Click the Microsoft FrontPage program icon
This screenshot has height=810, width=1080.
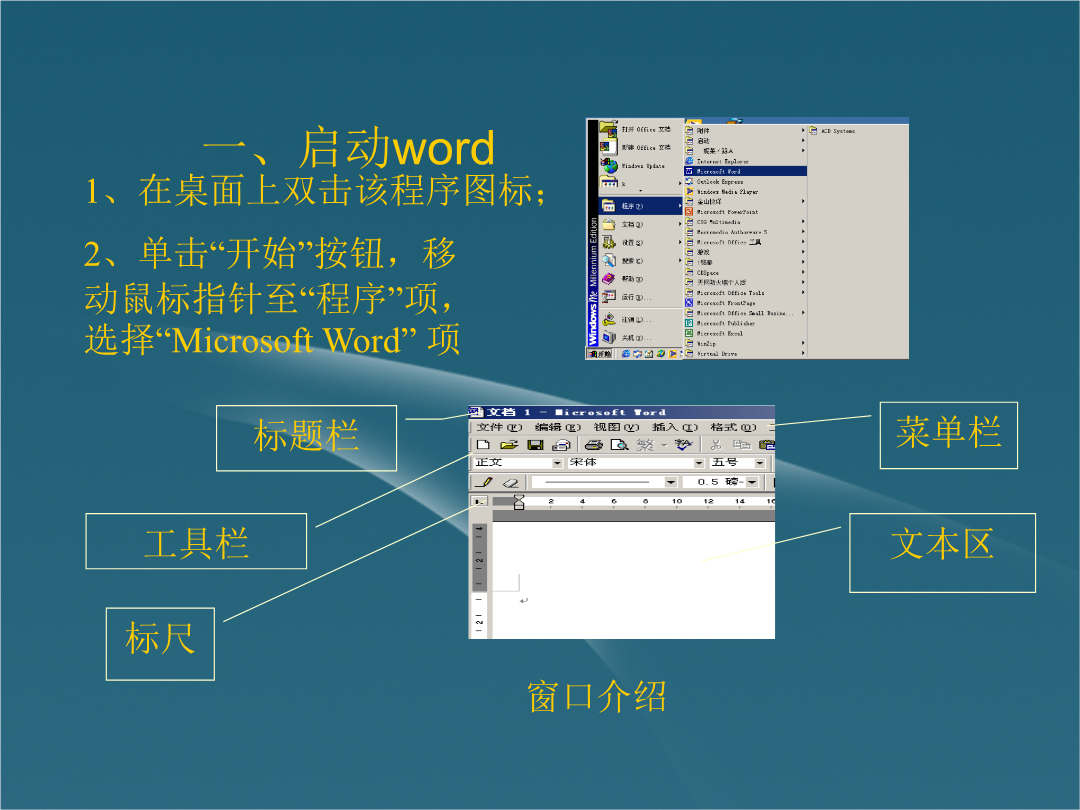click(689, 303)
